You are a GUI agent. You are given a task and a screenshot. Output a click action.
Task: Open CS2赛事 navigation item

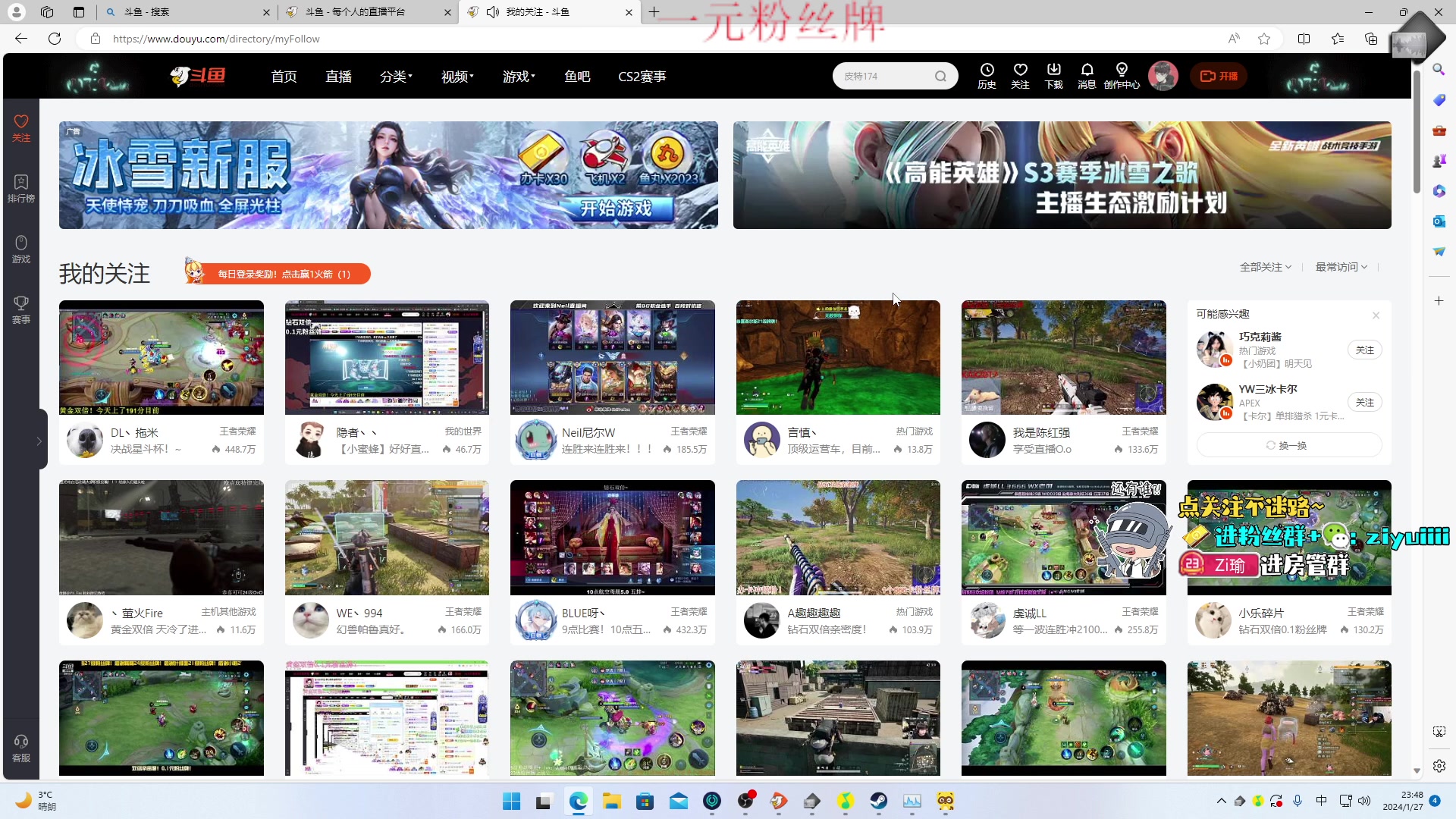pyautogui.click(x=642, y=77)
